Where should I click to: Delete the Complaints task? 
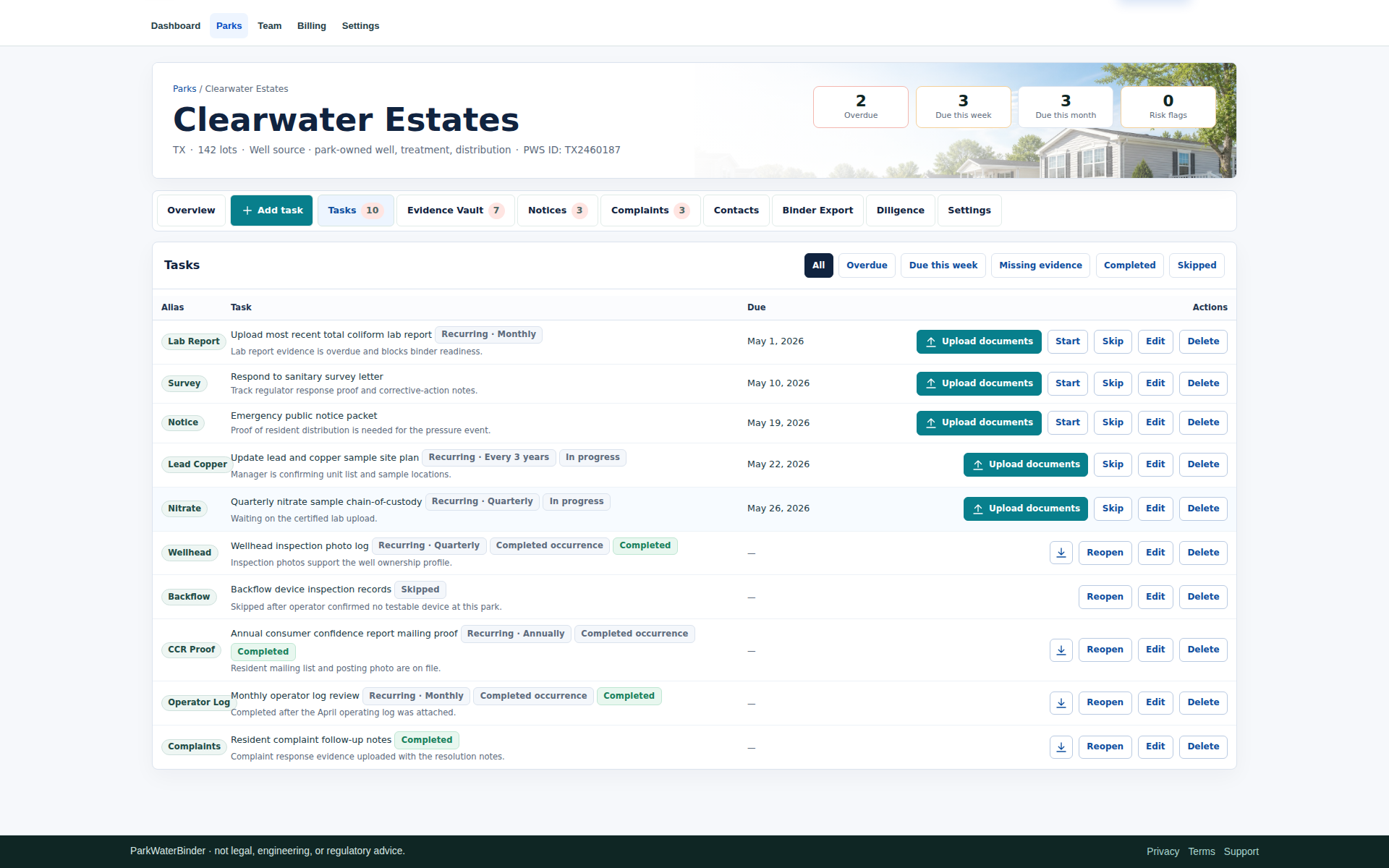1203,746
